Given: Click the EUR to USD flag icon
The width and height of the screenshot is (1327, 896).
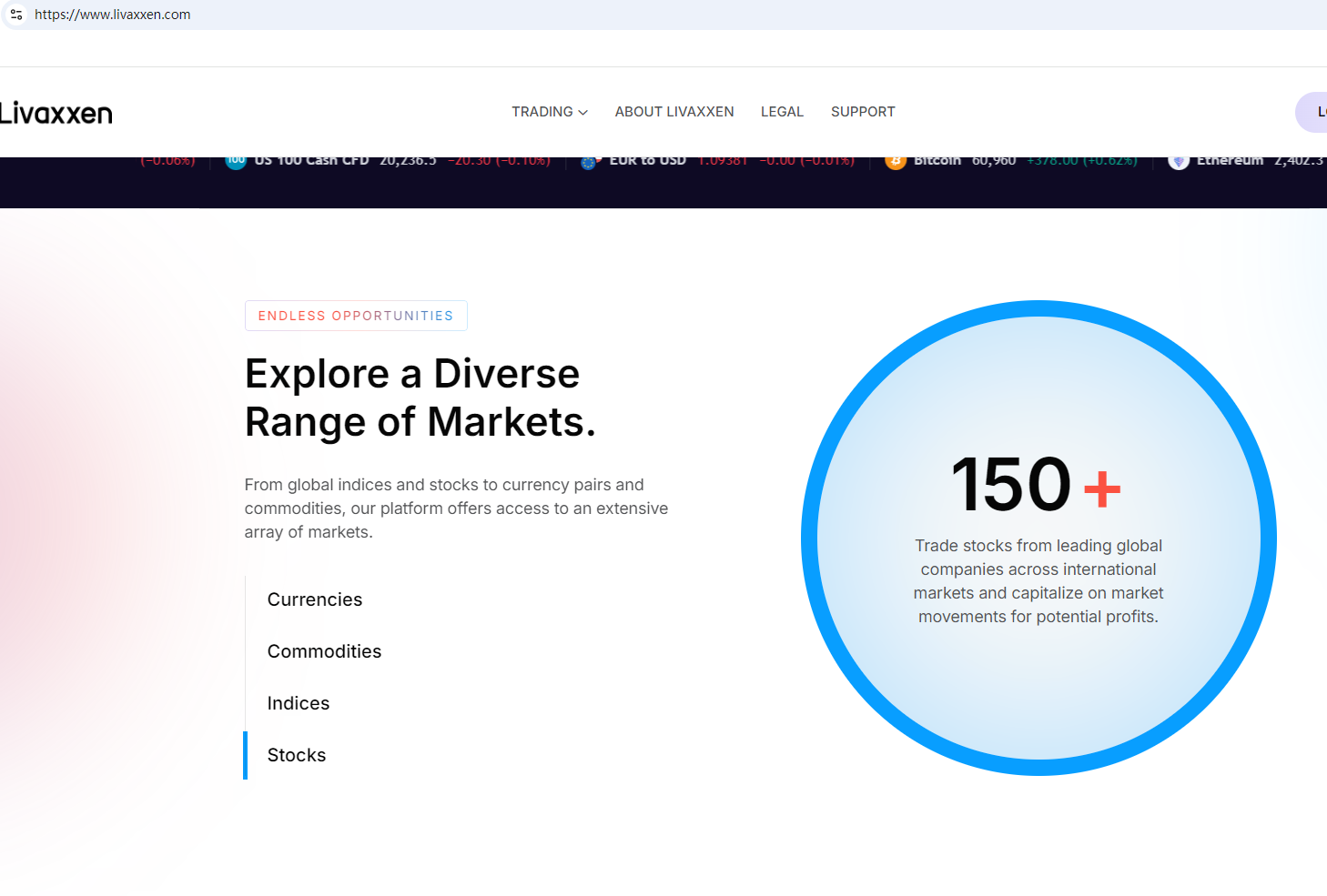Looking at the screenshot, I should click(x=589, y=162).
